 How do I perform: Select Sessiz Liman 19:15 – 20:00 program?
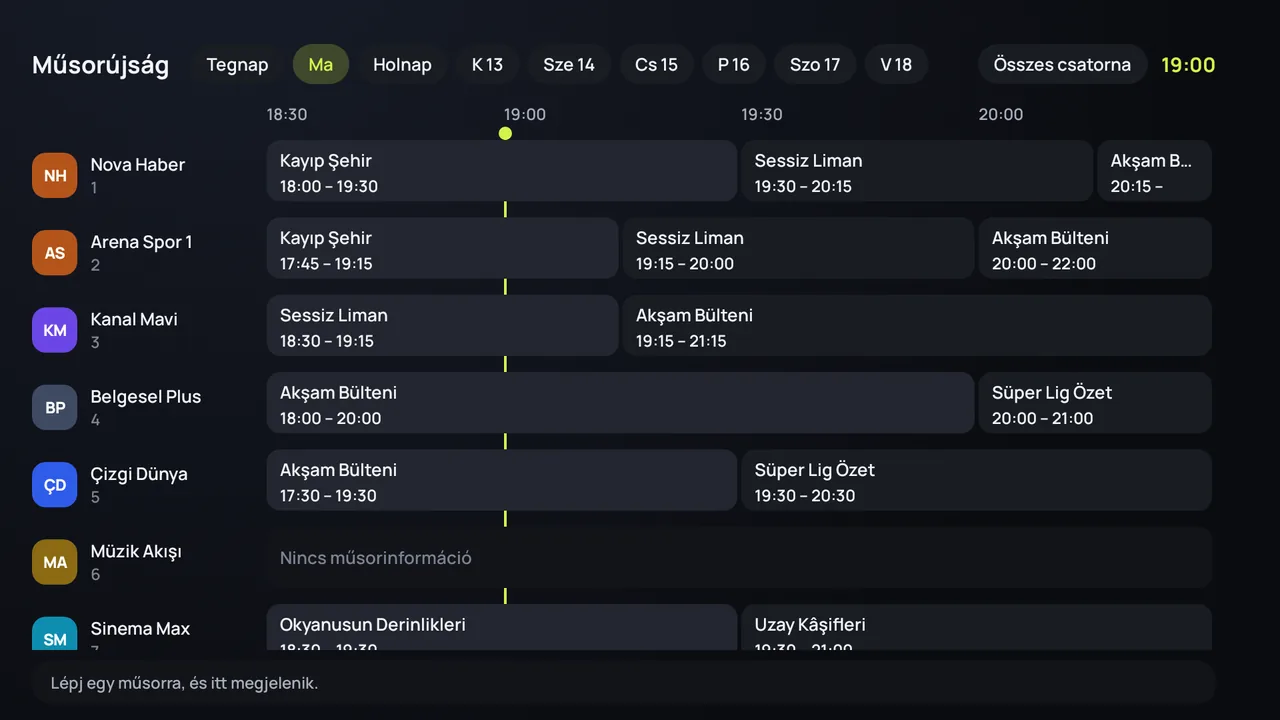pos(798,248)
